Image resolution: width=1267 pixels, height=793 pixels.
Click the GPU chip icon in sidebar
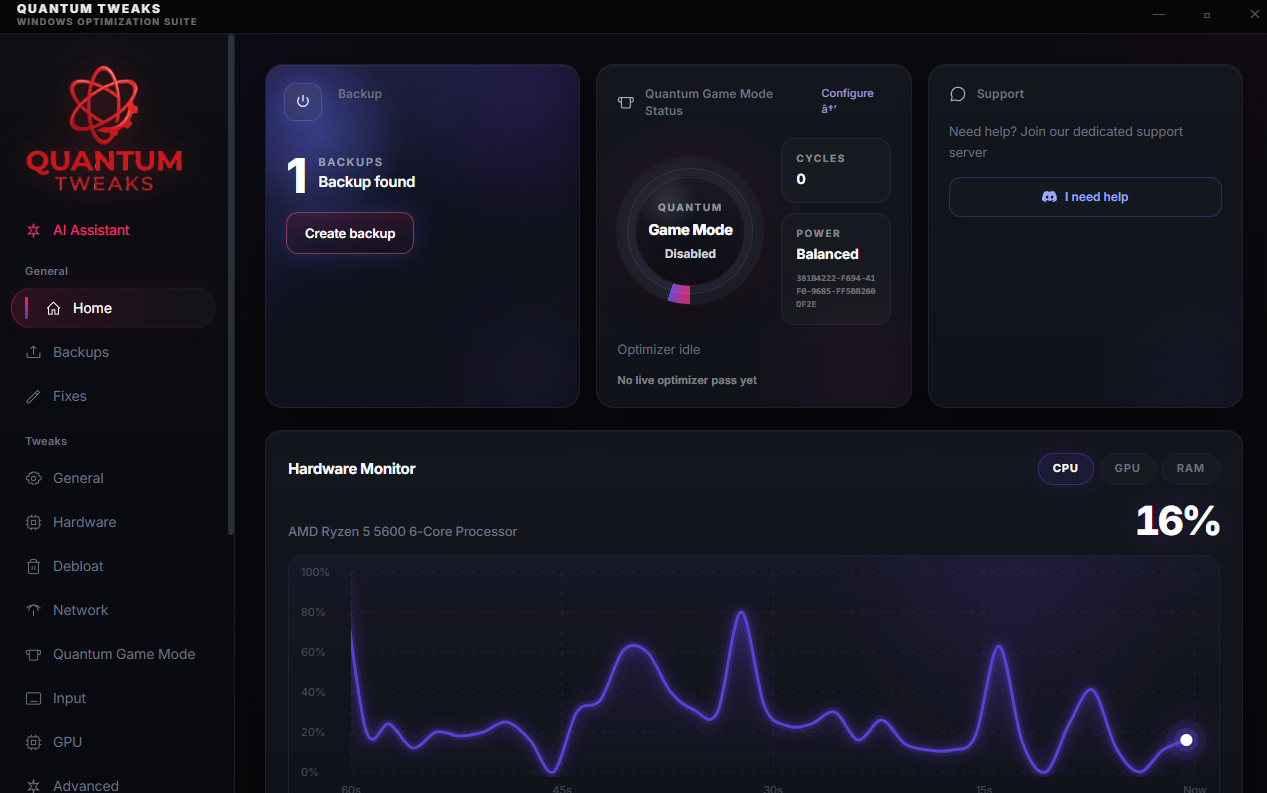pyautogui.click(x=33, y=742)
